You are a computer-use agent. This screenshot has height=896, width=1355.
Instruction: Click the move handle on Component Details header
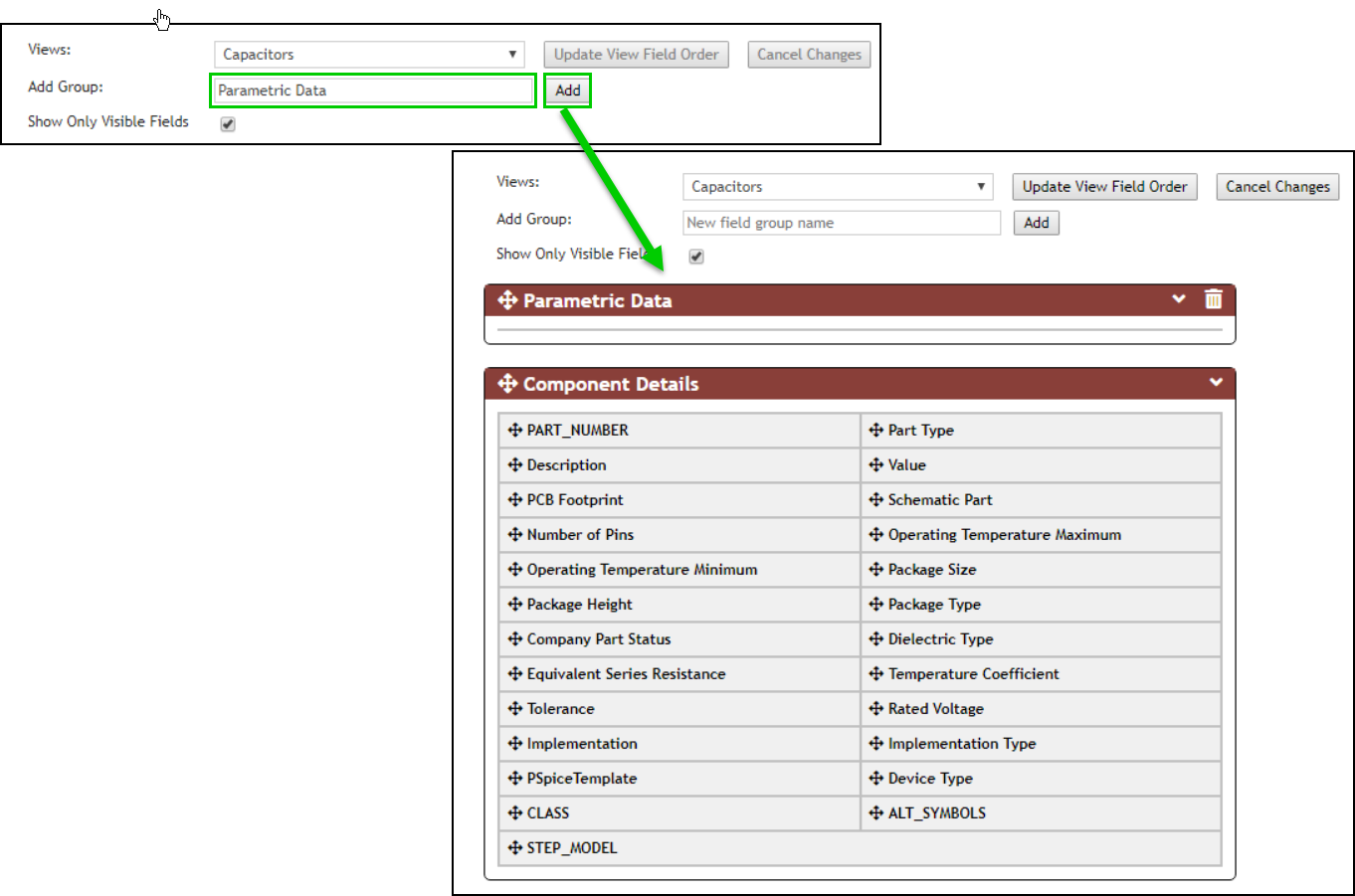(x=509, y=382)
